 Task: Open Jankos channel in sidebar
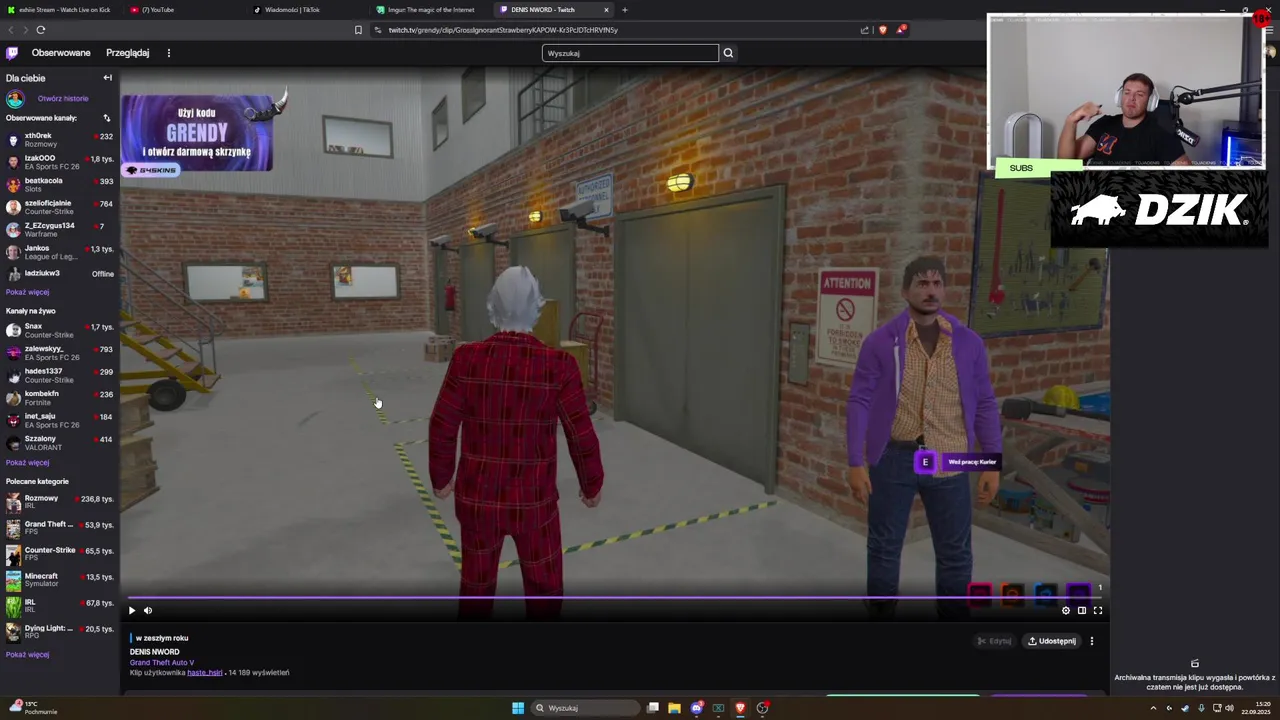[60, 252]
